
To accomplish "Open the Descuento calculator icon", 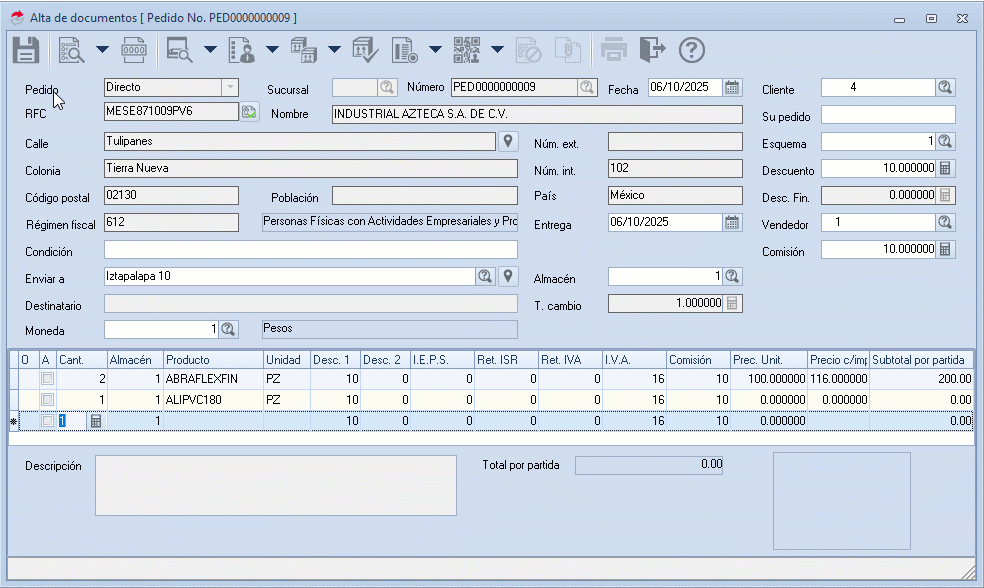I will (x=945, y=168).
